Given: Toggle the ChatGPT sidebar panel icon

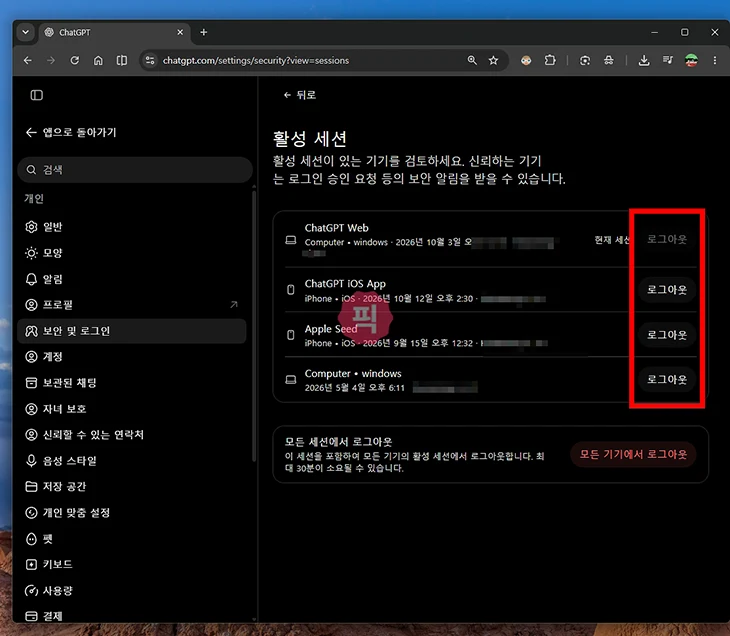Looking at the screenshot, I should point(37,95).
